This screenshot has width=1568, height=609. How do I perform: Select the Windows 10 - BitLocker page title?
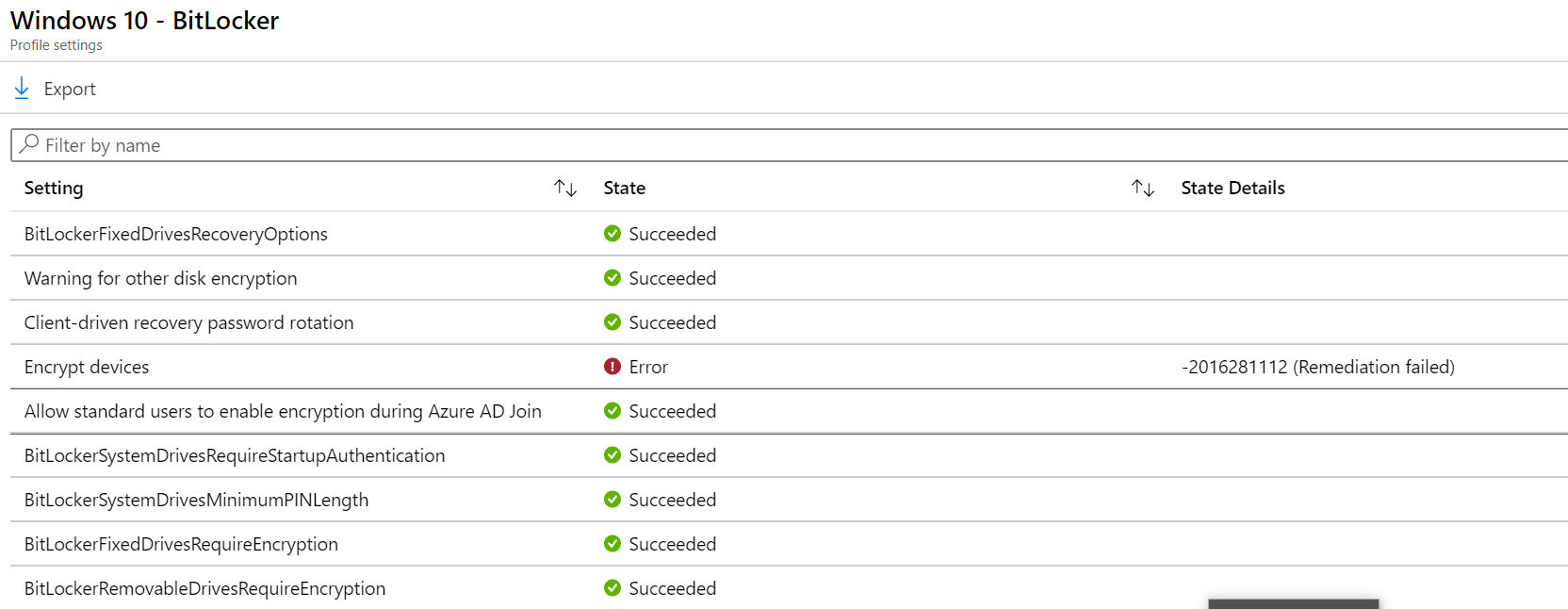[x=144, y=20]
